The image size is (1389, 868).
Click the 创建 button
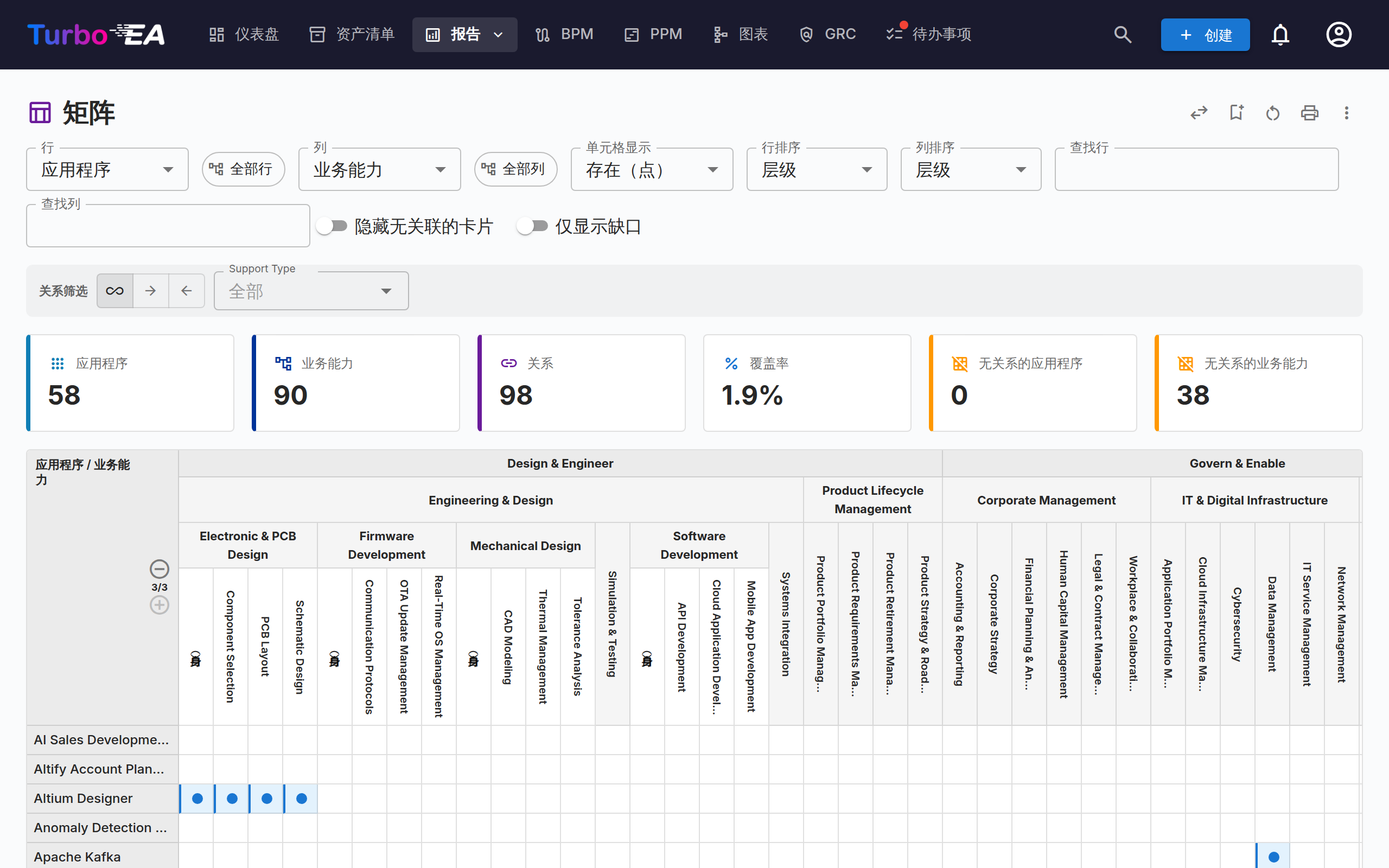[1205, 35]
